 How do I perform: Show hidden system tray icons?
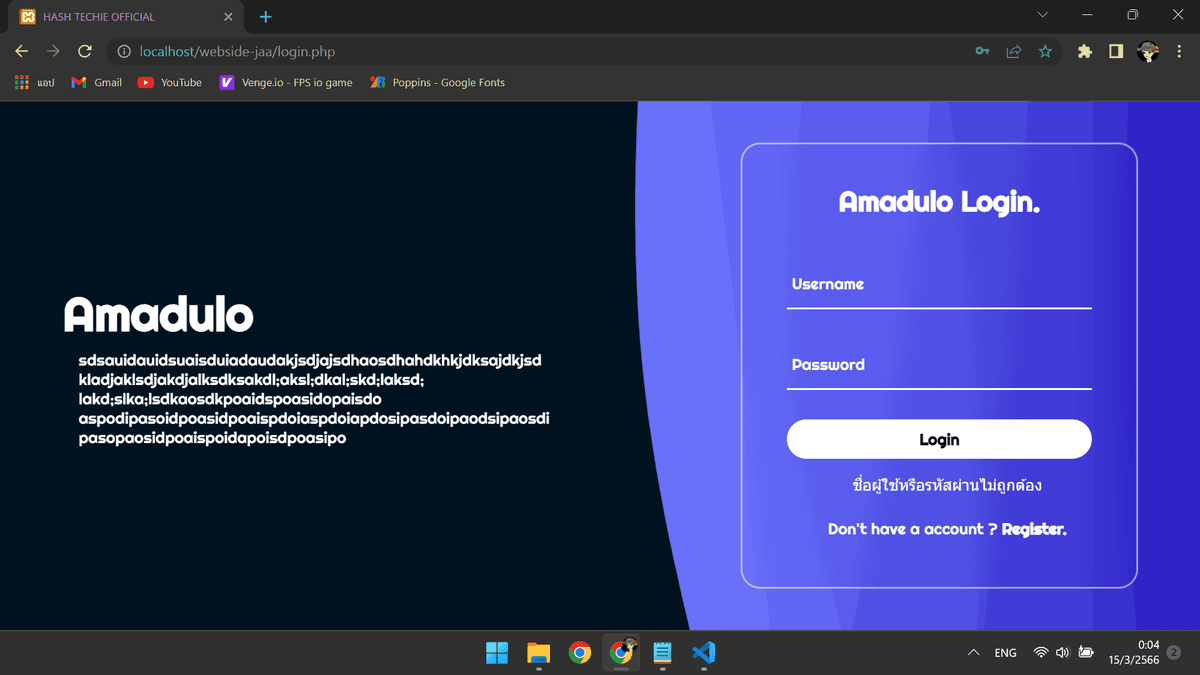973,653
